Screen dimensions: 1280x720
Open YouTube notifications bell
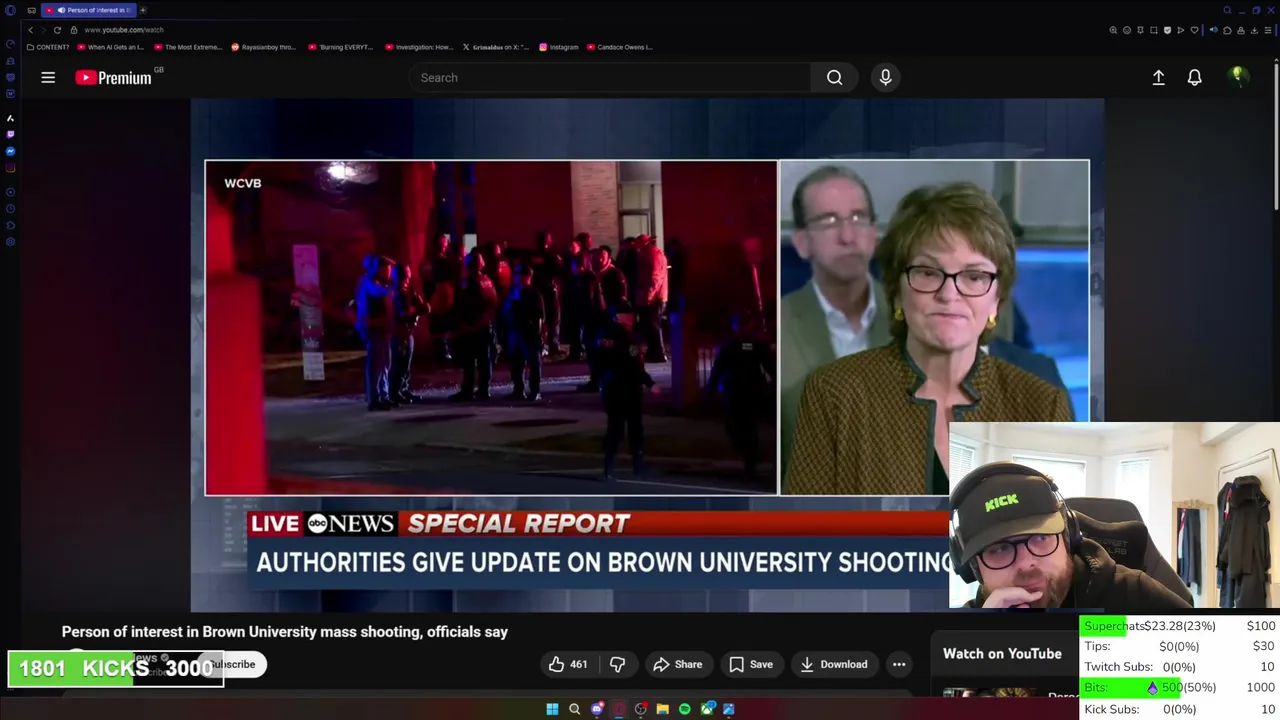(x=1194, y=77)
